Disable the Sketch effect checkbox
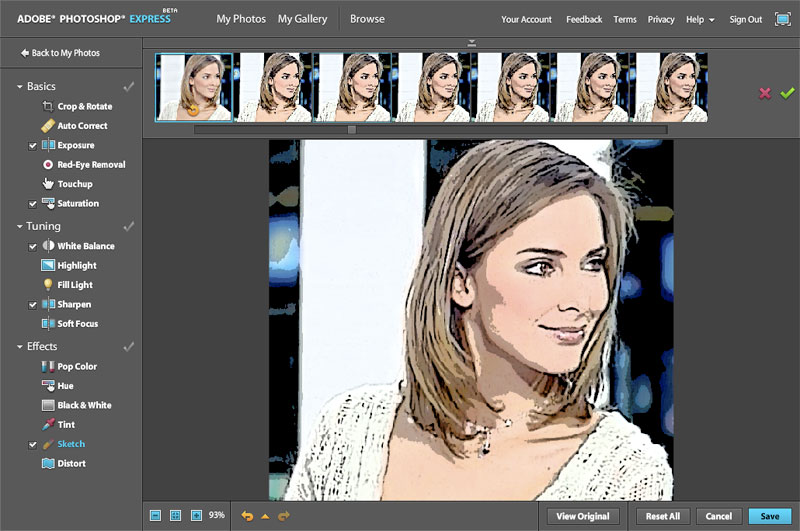 (x=33, y=444)
